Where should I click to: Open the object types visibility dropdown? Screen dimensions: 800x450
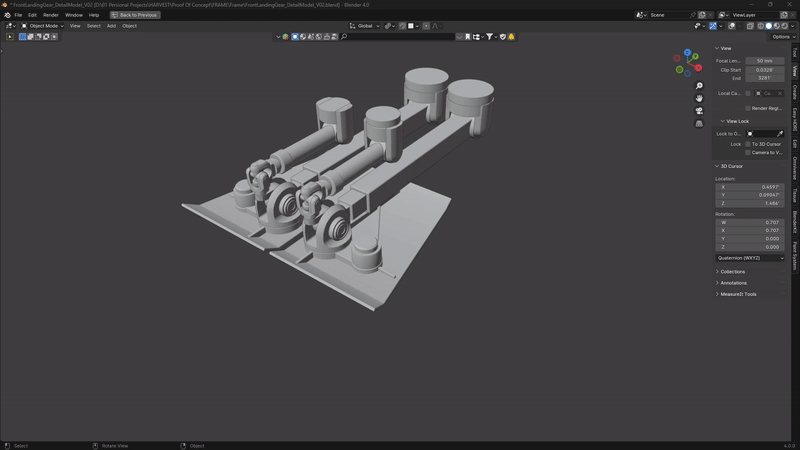point(699,26)
